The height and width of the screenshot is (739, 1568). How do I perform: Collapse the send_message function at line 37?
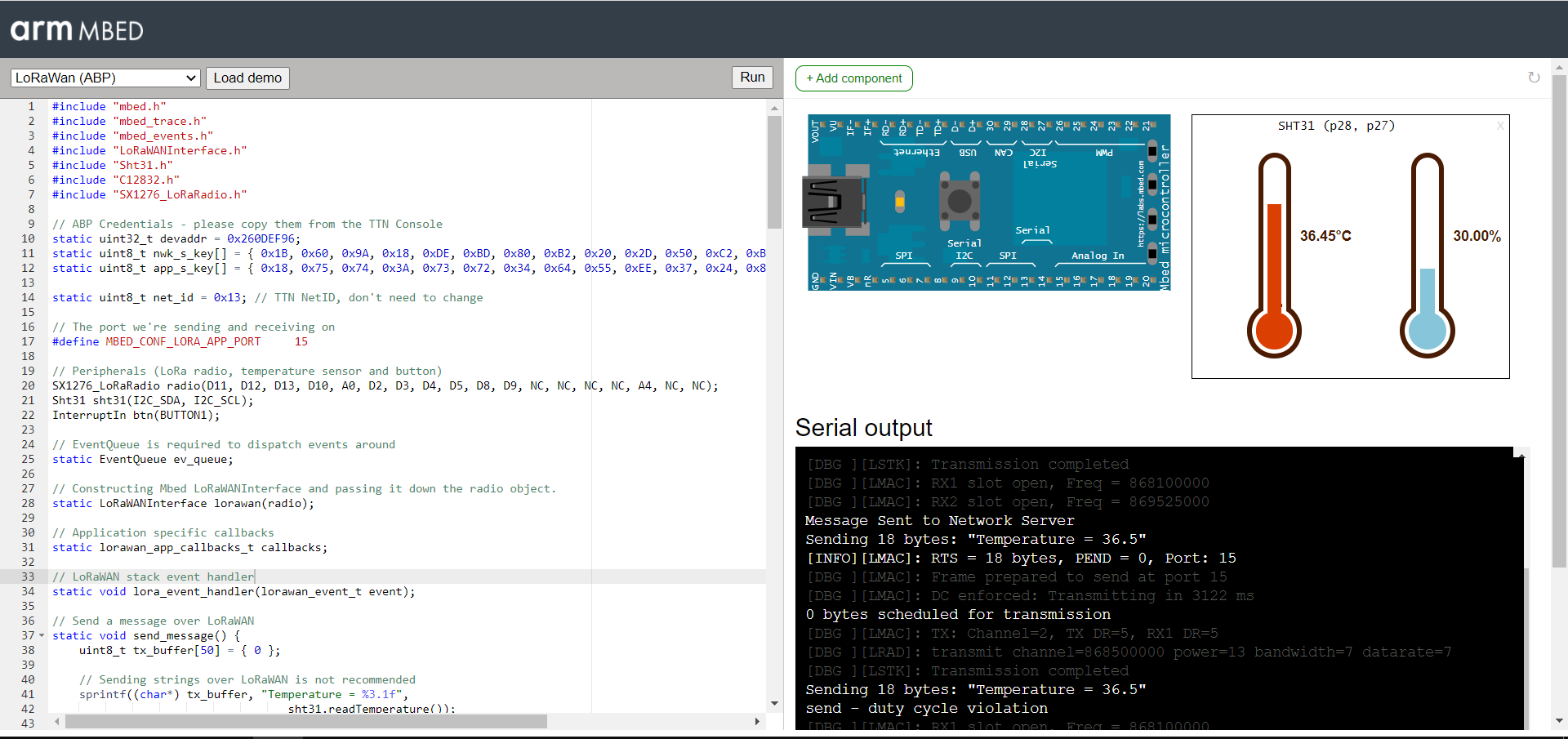click(x=42, y=635)
